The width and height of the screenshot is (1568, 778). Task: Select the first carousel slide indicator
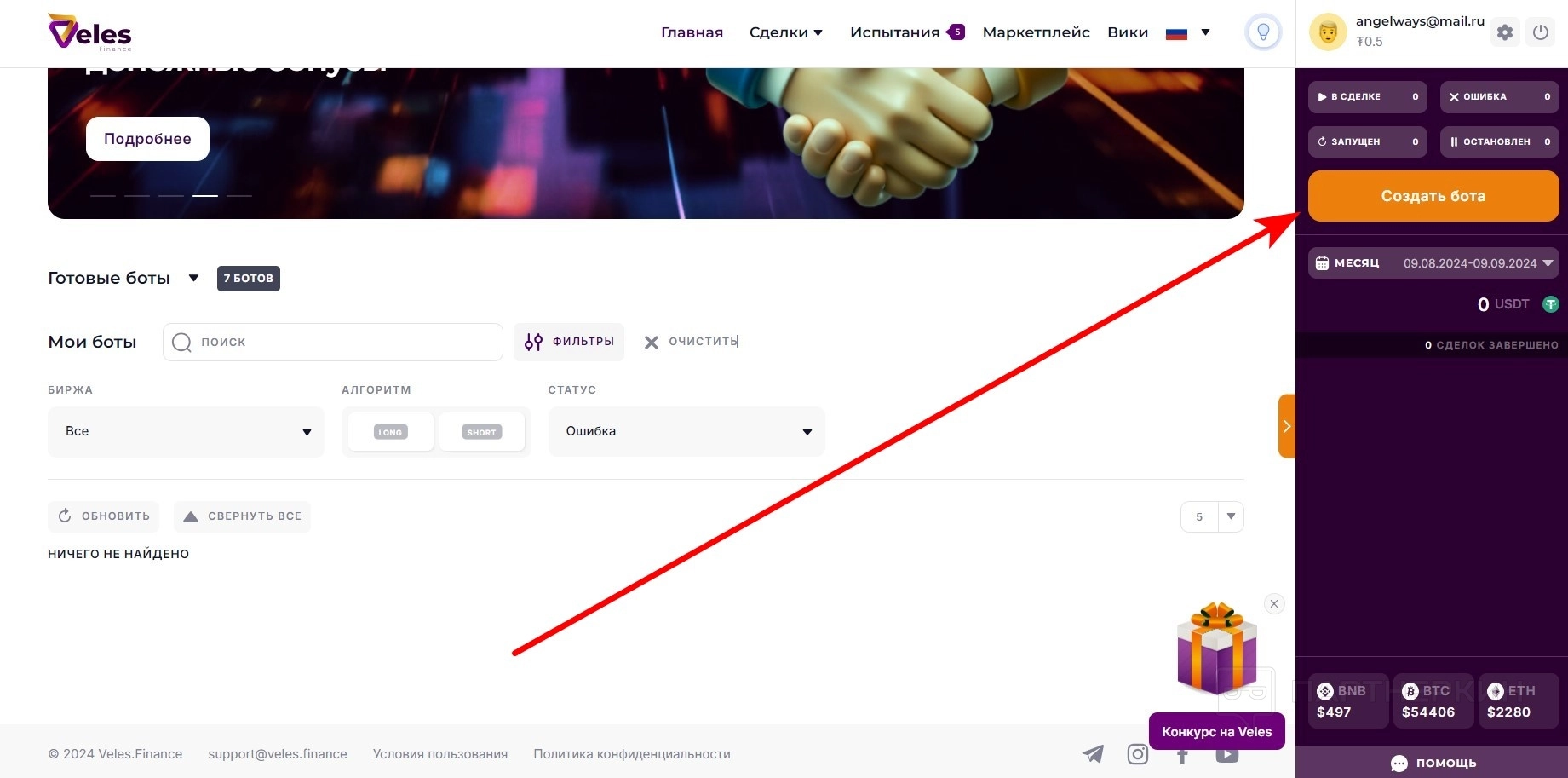coord(103,196)
